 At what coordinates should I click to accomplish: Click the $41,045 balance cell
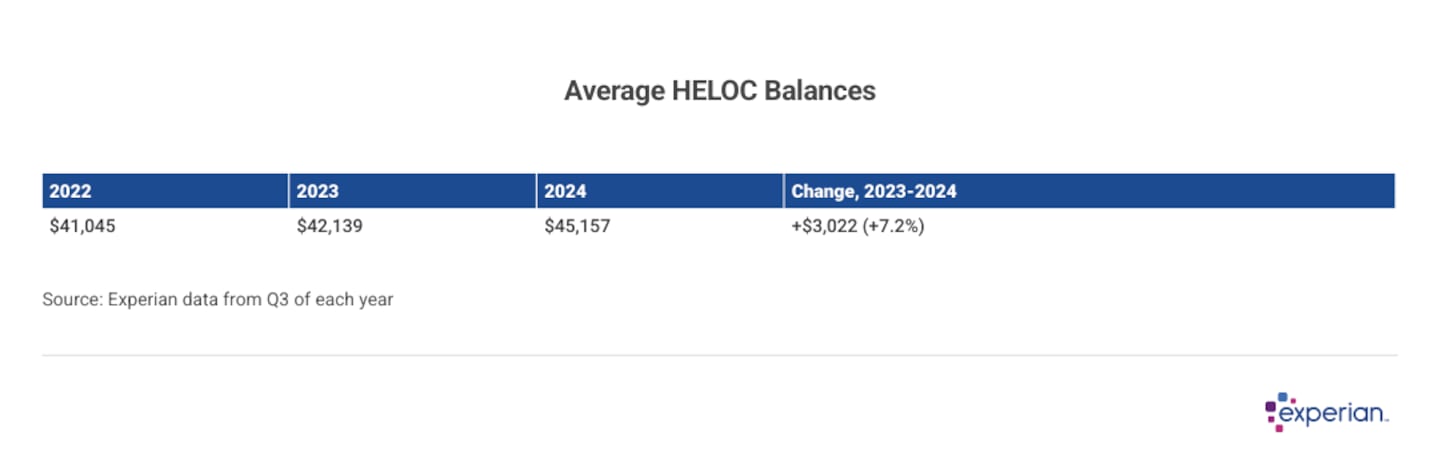[x=82, y=226]
